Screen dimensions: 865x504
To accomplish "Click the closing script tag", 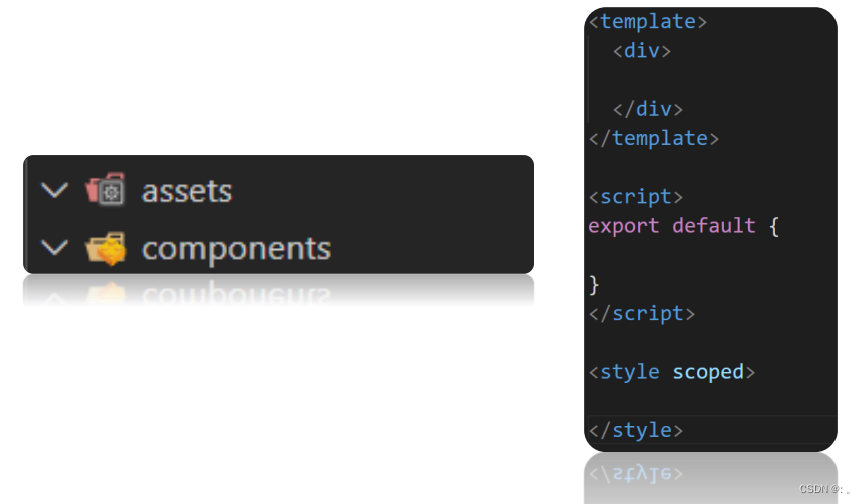I will pyautogui.click(x=641, y=313).
